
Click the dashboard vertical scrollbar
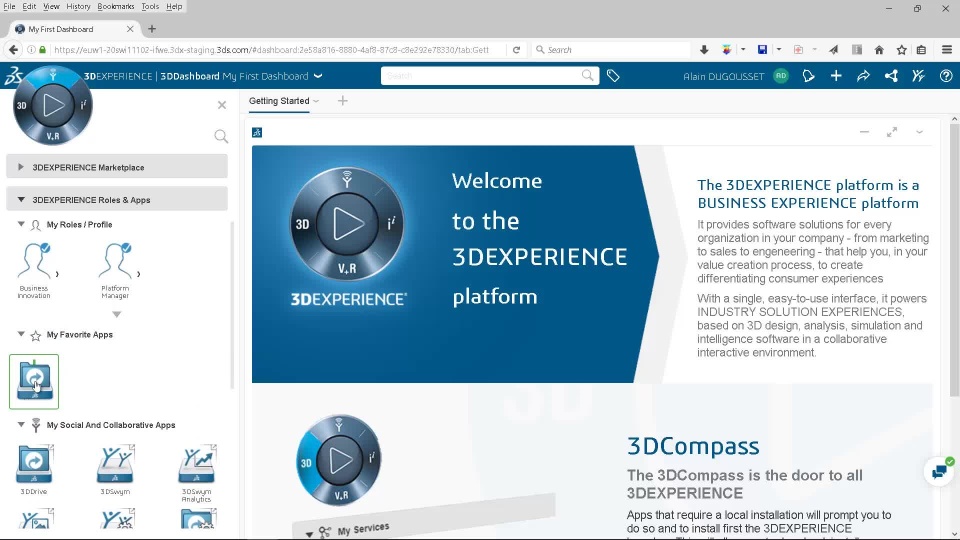[954, 260]
